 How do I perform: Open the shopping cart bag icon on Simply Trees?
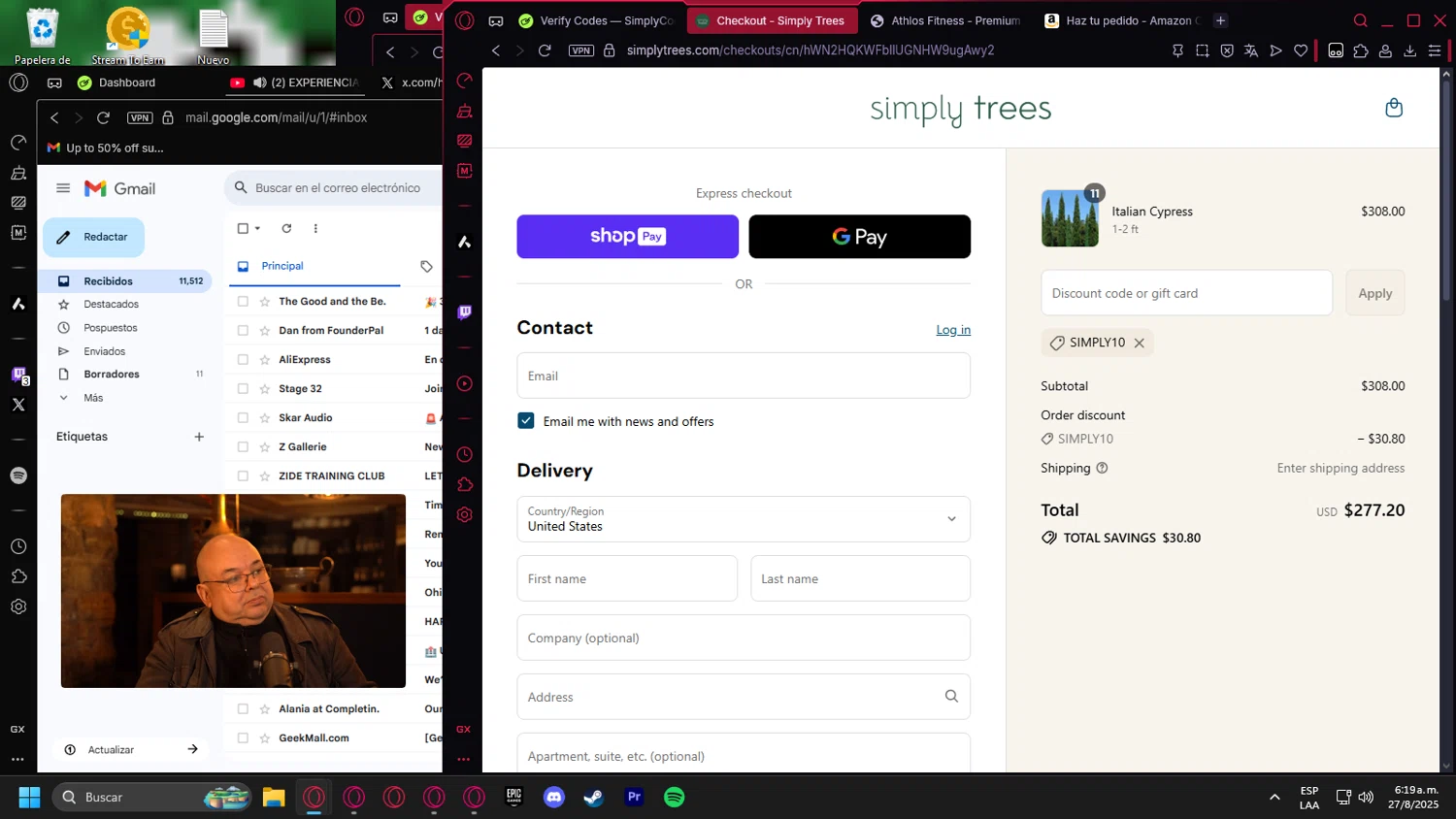(1394, 108)
